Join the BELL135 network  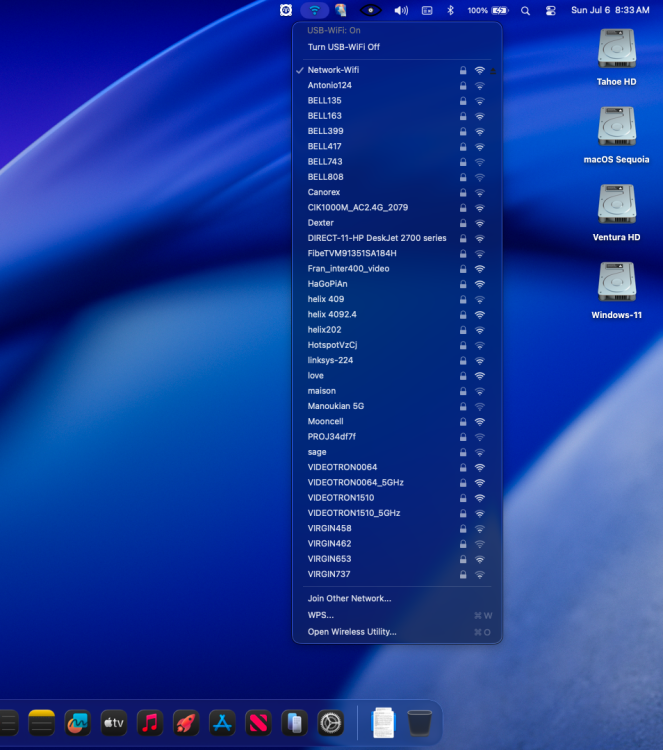397,100
